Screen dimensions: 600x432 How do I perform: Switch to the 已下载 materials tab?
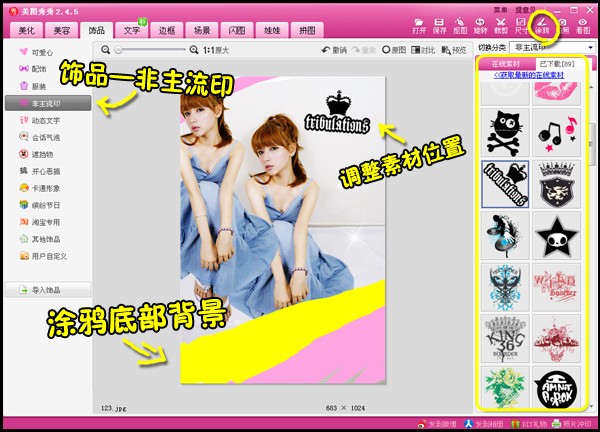(555, 64)
